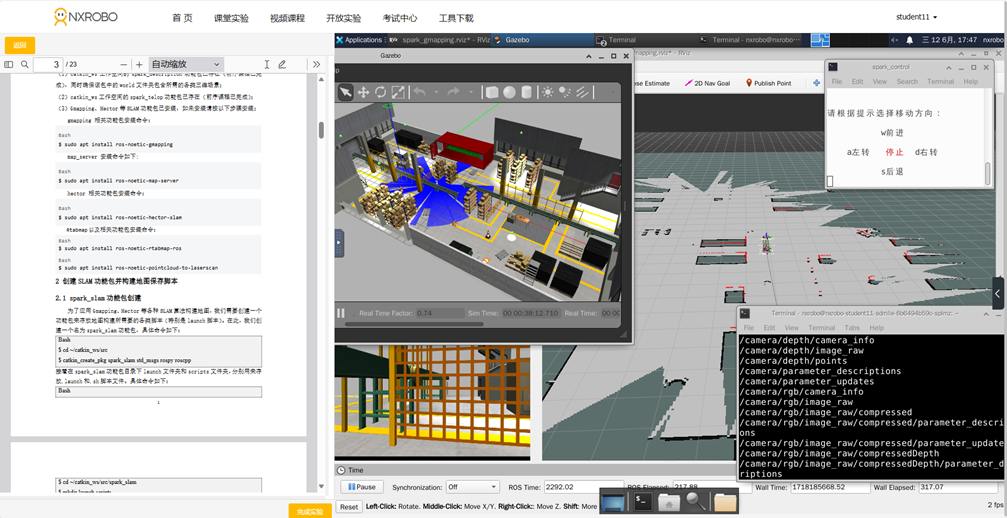Image resolution: width=1007 pixels, height=518 pixels.
Task: Insert a cylinder shape in Gazebo
Action: point(527,92)
